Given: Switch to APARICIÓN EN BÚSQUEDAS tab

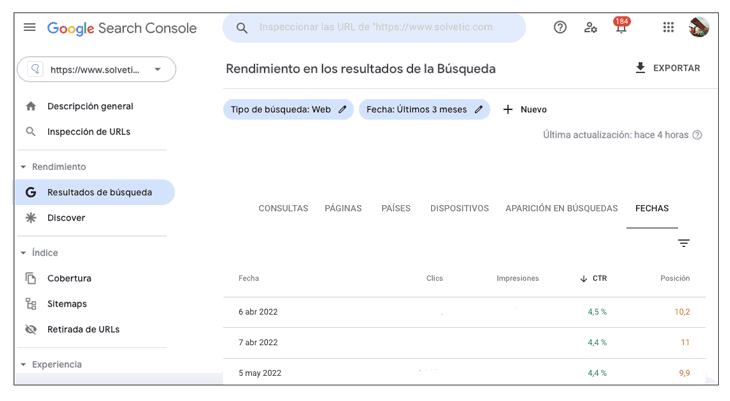Looking at the screenshot, I should [561, 208].
